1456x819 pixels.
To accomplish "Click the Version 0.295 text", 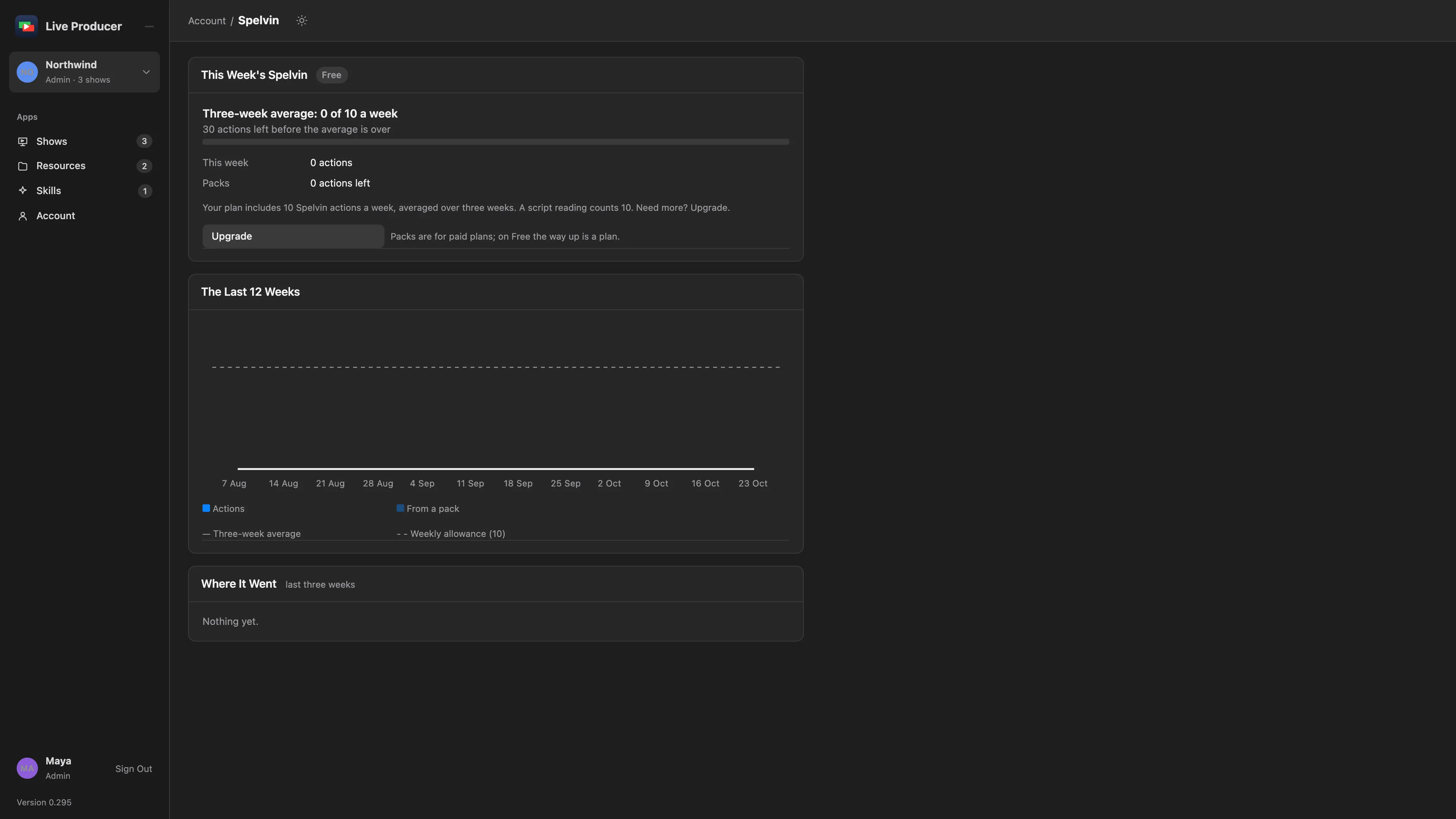I will tap(44, 803).
